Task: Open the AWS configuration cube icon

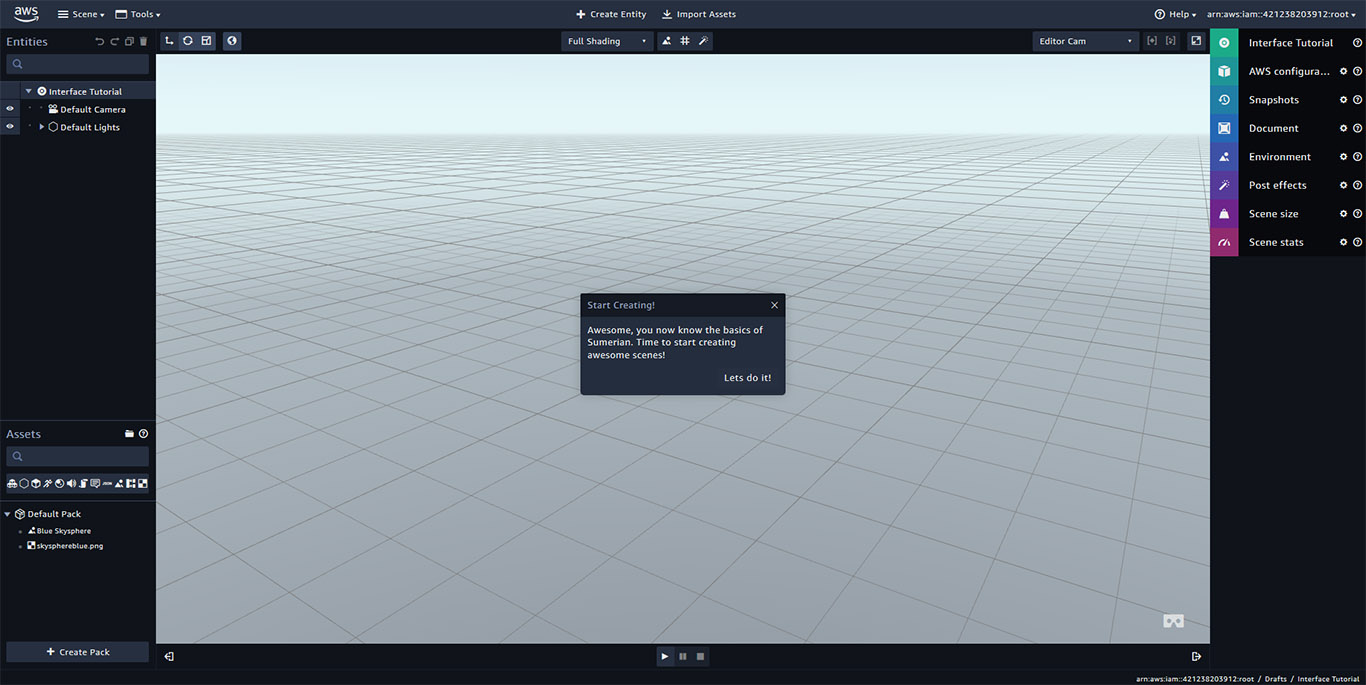Action: [x=1224, y=71]
